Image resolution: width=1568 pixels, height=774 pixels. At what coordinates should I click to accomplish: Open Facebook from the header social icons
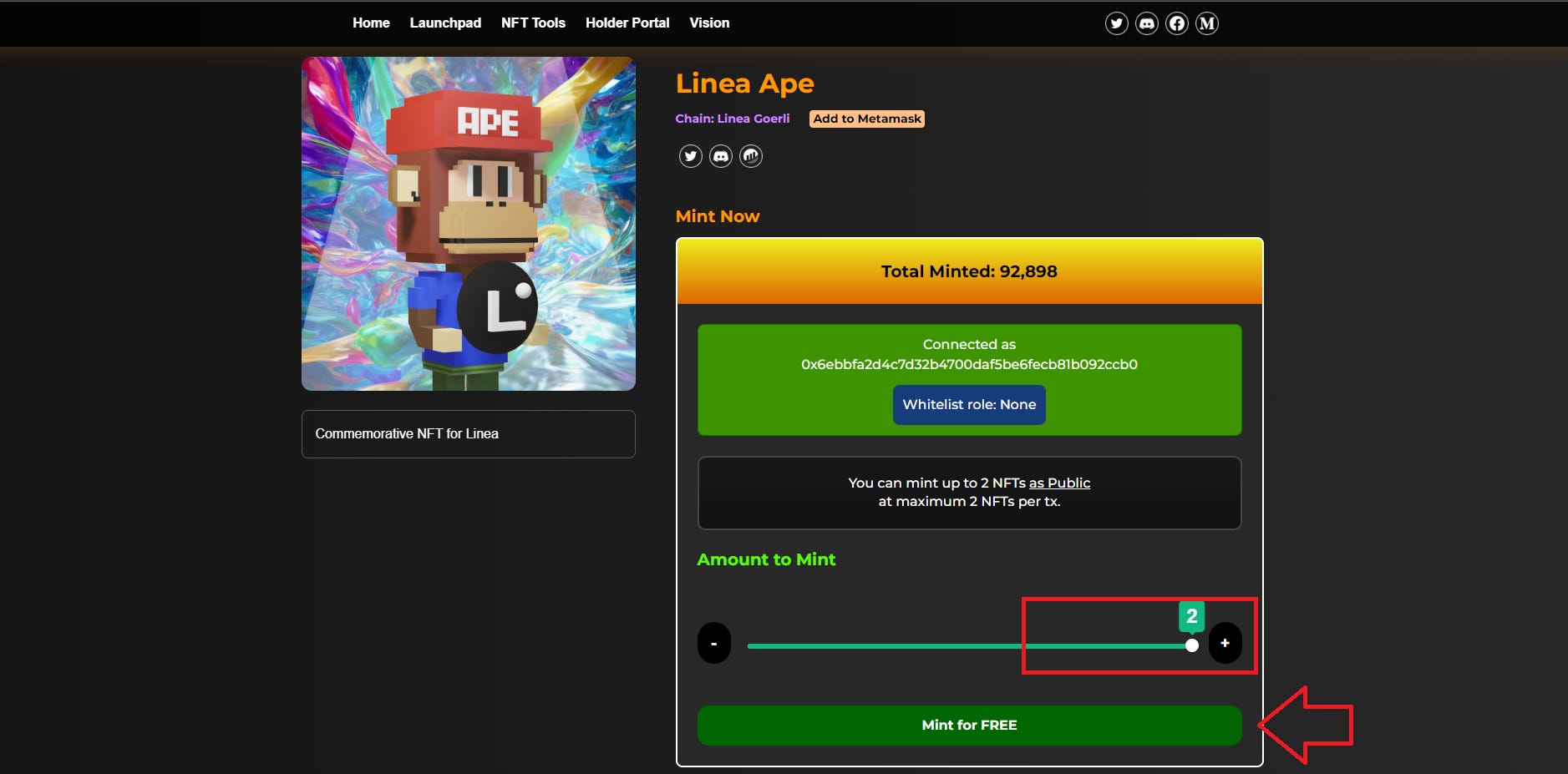(x=1176, y=23)
